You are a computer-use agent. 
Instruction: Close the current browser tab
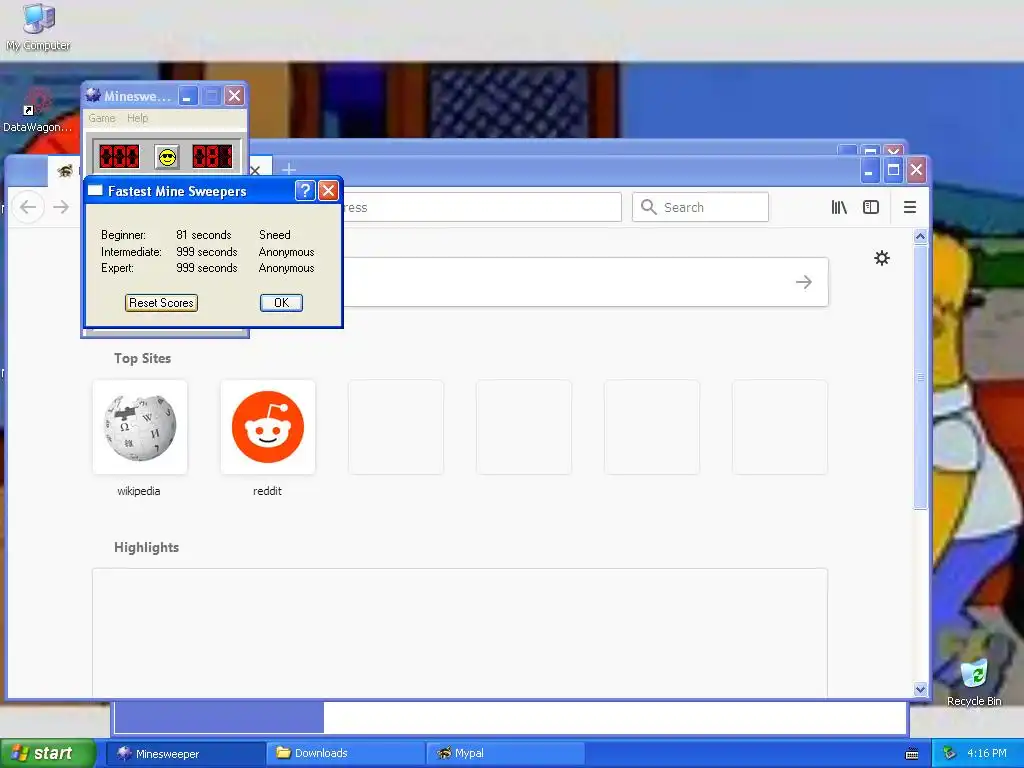click(x=256, y=170)
